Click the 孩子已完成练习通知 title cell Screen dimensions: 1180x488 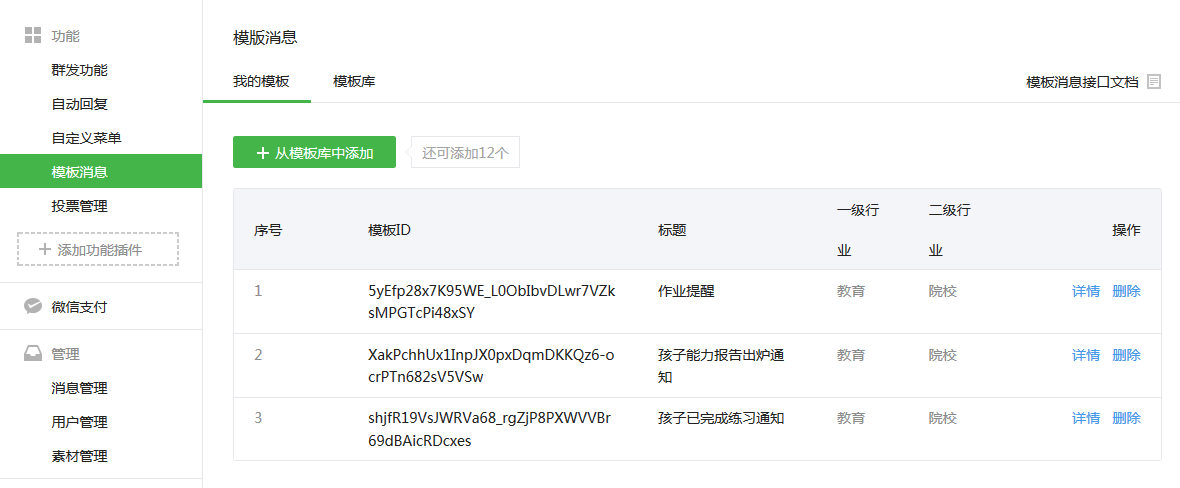721,418
